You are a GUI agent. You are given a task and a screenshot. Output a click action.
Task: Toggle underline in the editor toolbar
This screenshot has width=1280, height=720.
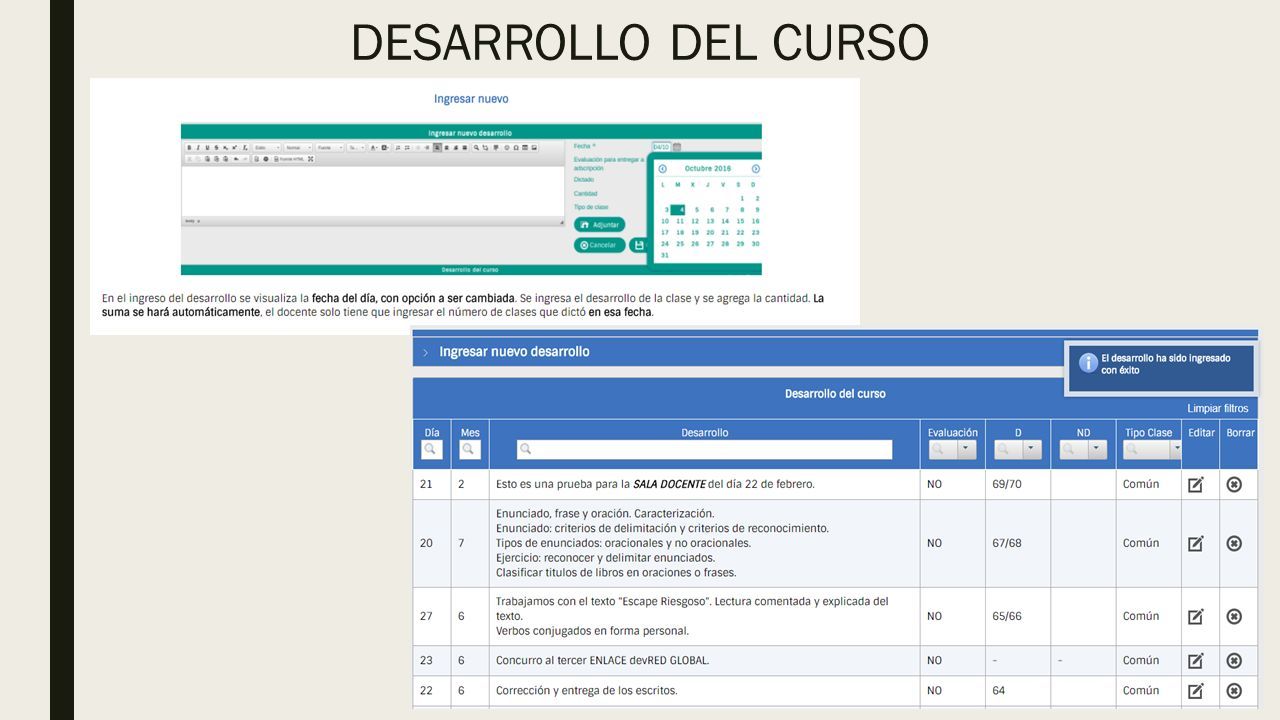[207, 148]
